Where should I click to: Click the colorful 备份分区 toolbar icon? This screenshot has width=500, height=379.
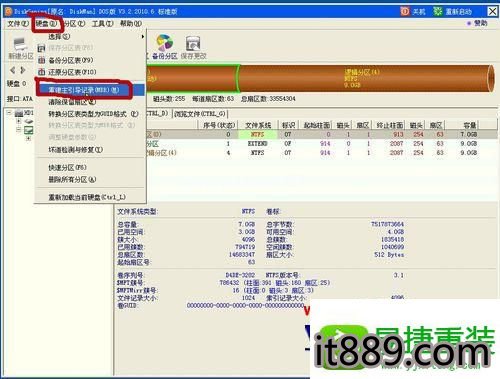click(x=165, y=43)
